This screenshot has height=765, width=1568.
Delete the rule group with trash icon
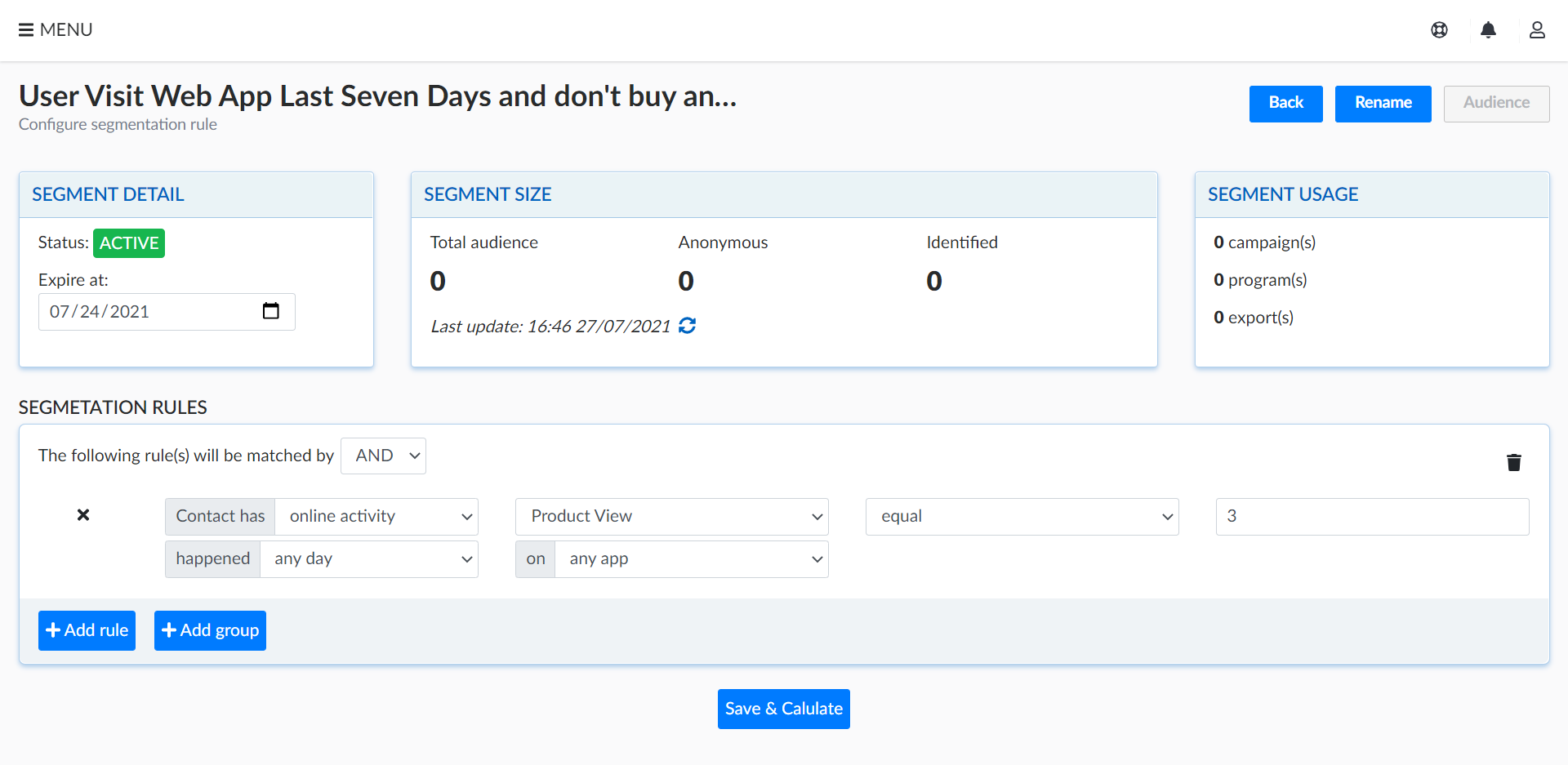(1513, 463)
